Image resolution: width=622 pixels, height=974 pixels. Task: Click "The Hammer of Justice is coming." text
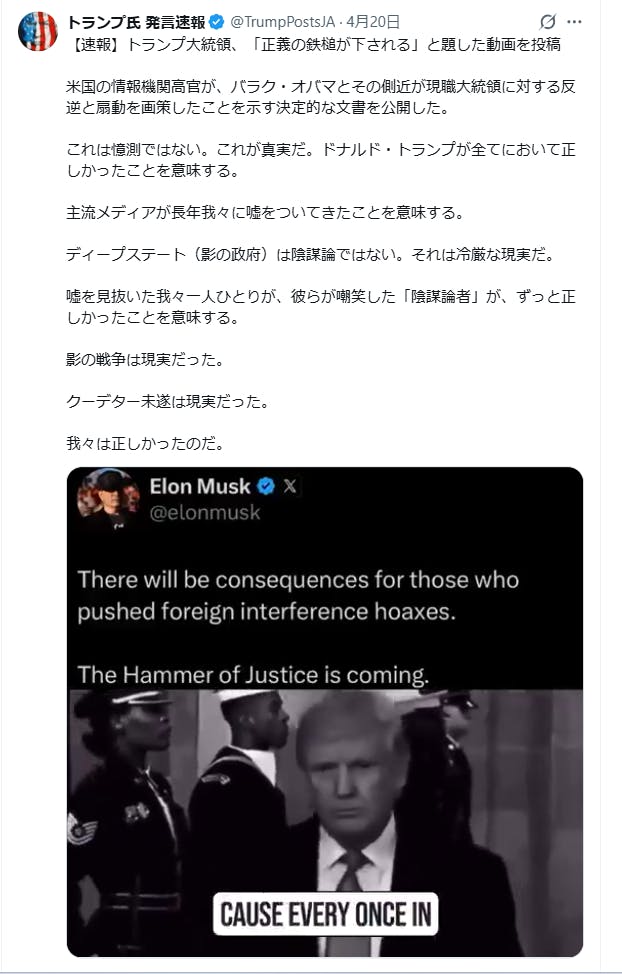click(254, 674)
